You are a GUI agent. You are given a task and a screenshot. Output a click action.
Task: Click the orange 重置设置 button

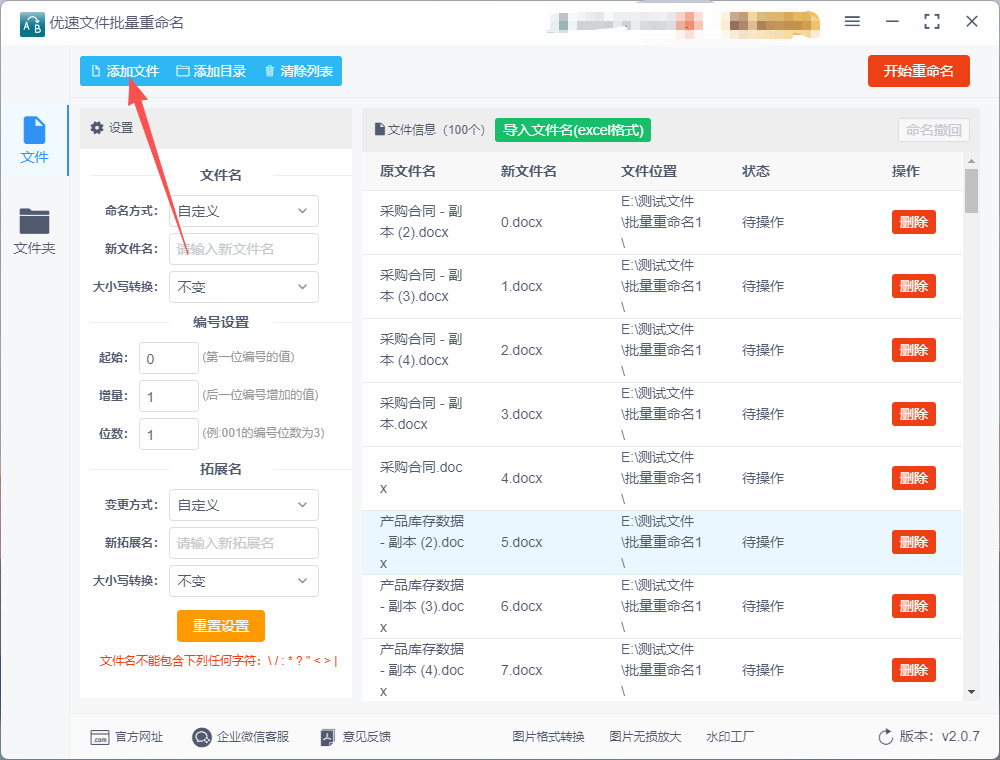click(x=221, y=626)
